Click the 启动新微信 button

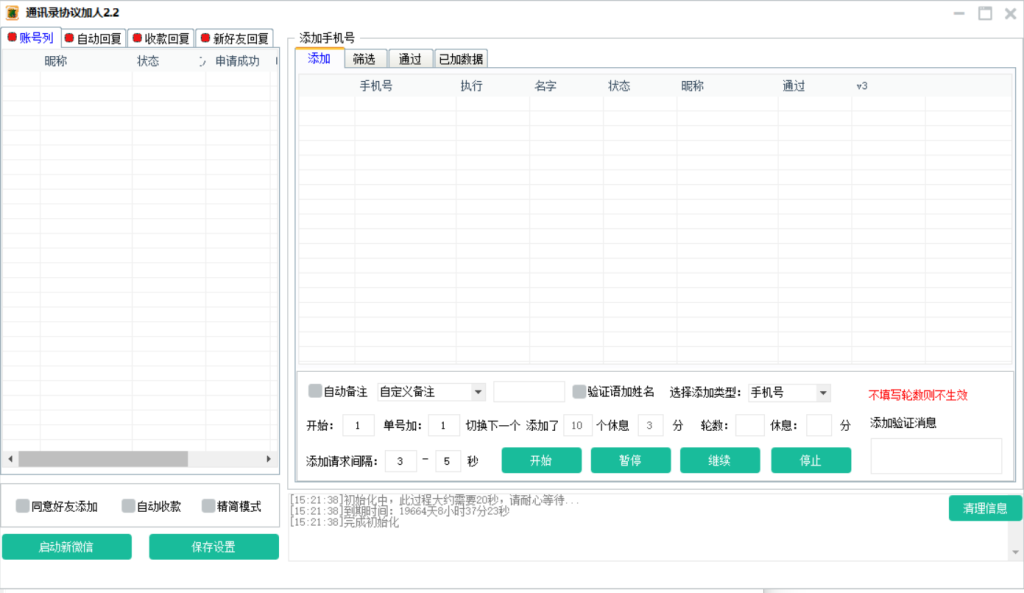point(66,547)
